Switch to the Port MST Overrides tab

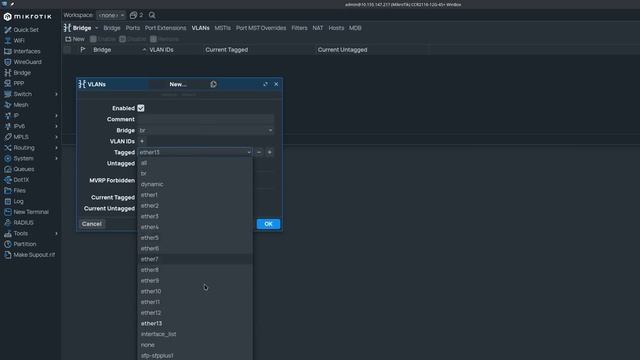[261, 28]
